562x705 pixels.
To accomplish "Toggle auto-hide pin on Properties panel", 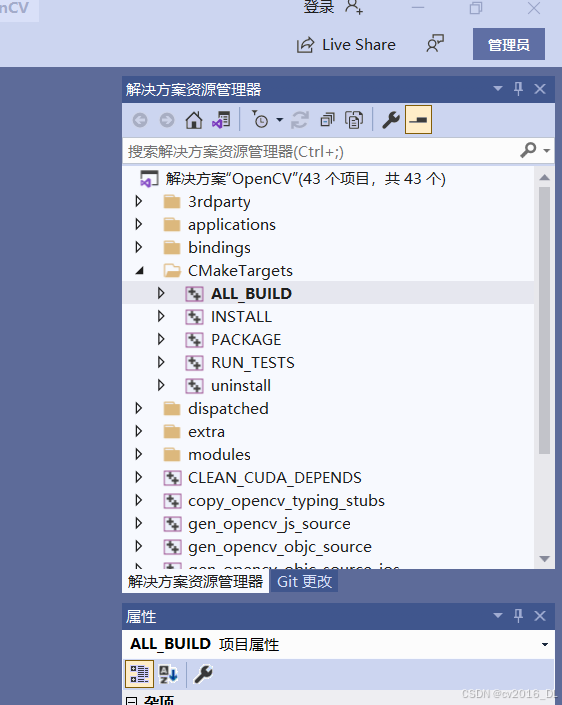I will tap(518, 616).
